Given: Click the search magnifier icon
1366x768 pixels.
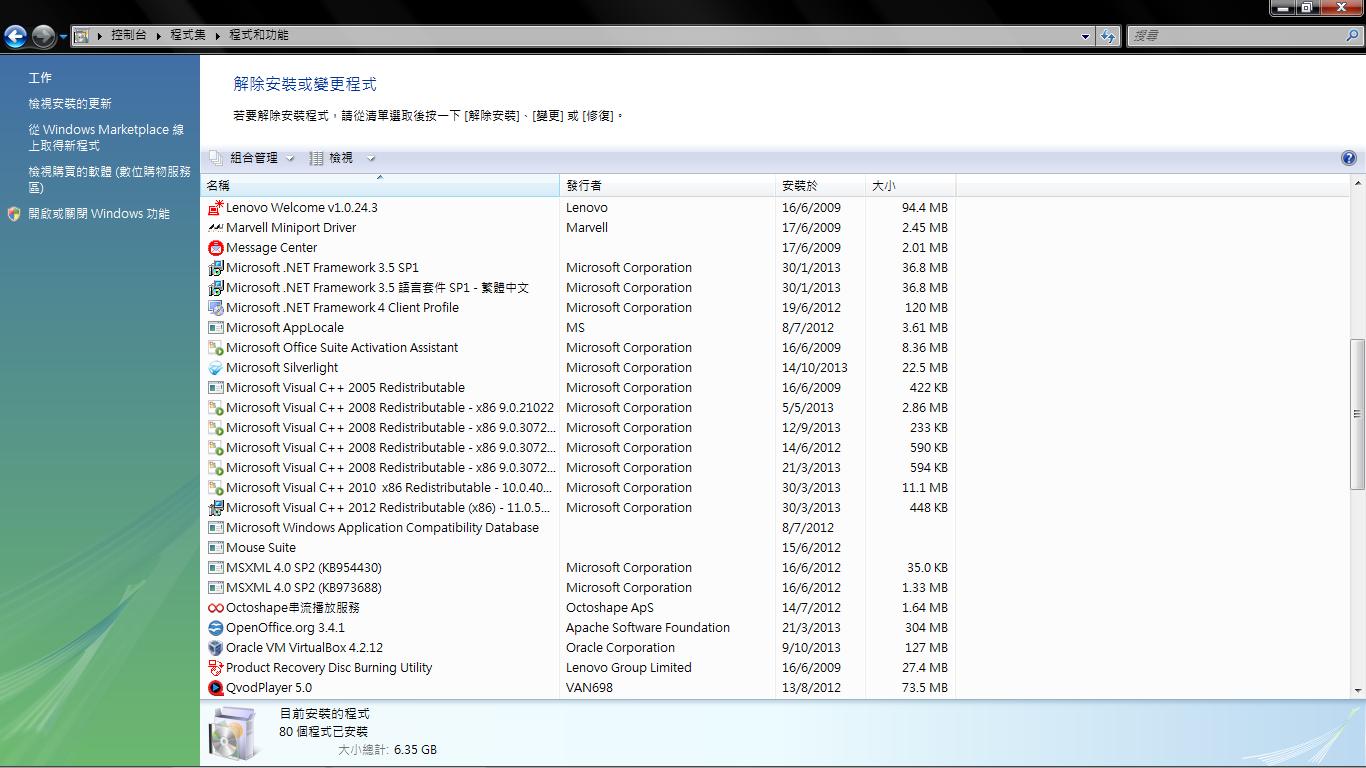Looking at the screenshot, I should pyautogui.click(x=1353, y=36).
